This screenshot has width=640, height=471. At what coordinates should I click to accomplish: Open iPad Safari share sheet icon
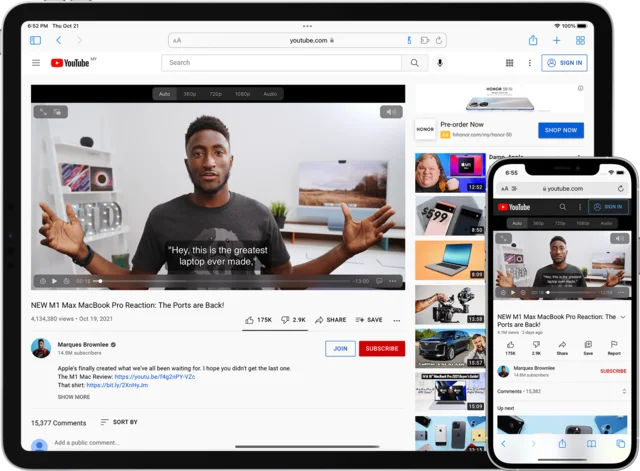point(533,40)
